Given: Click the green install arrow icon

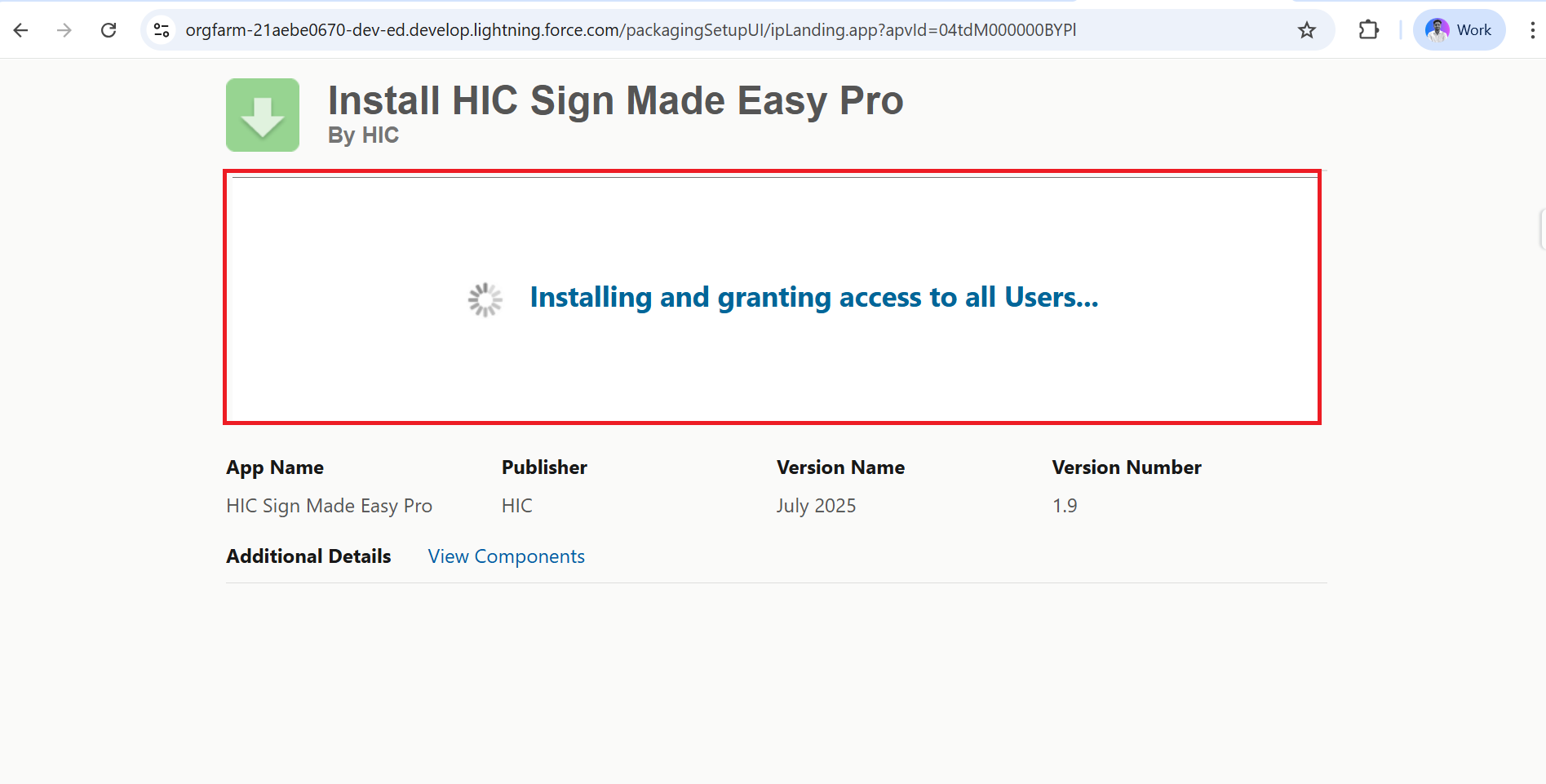Looking at the screenshot, I should click(263, 115).
